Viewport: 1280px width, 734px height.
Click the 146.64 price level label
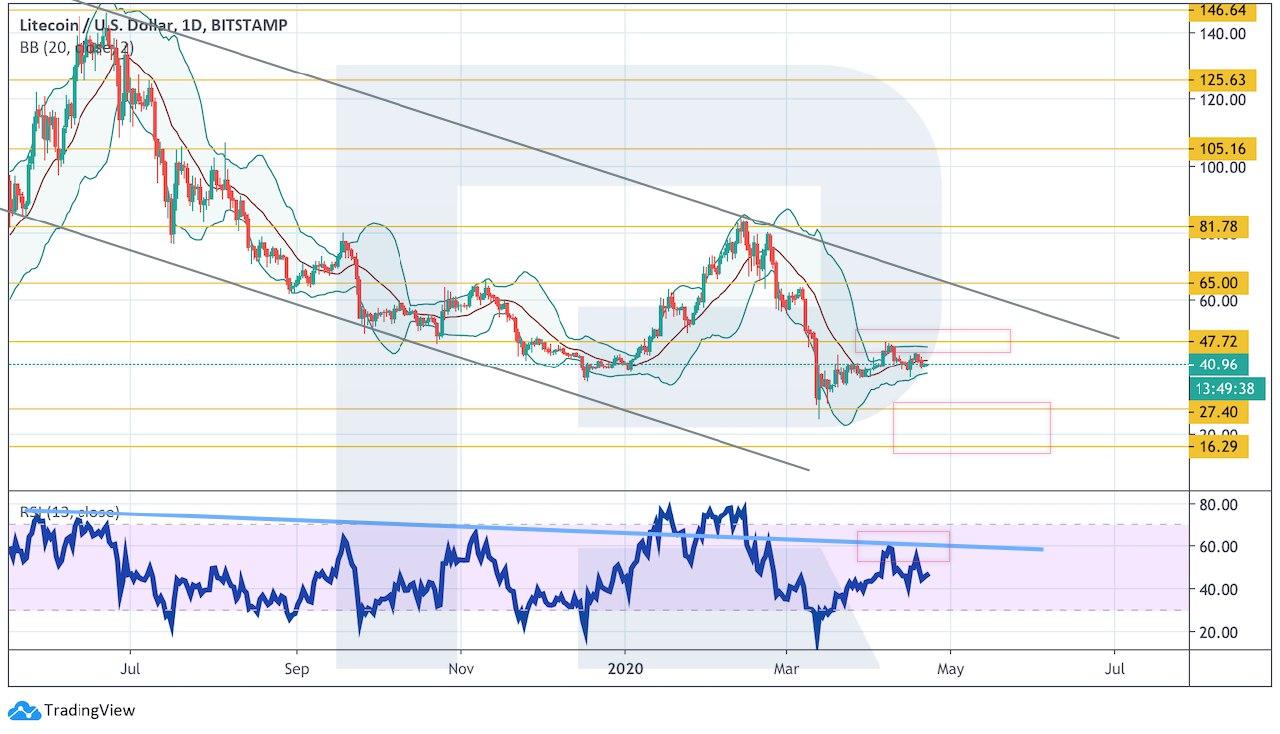click(1220, 11)
